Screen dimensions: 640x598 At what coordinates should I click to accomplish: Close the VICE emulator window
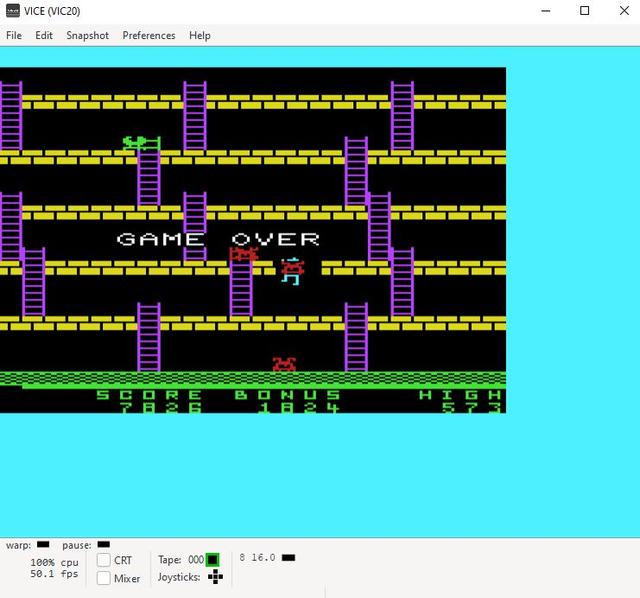pyautogui.click(x=624, y=11)
